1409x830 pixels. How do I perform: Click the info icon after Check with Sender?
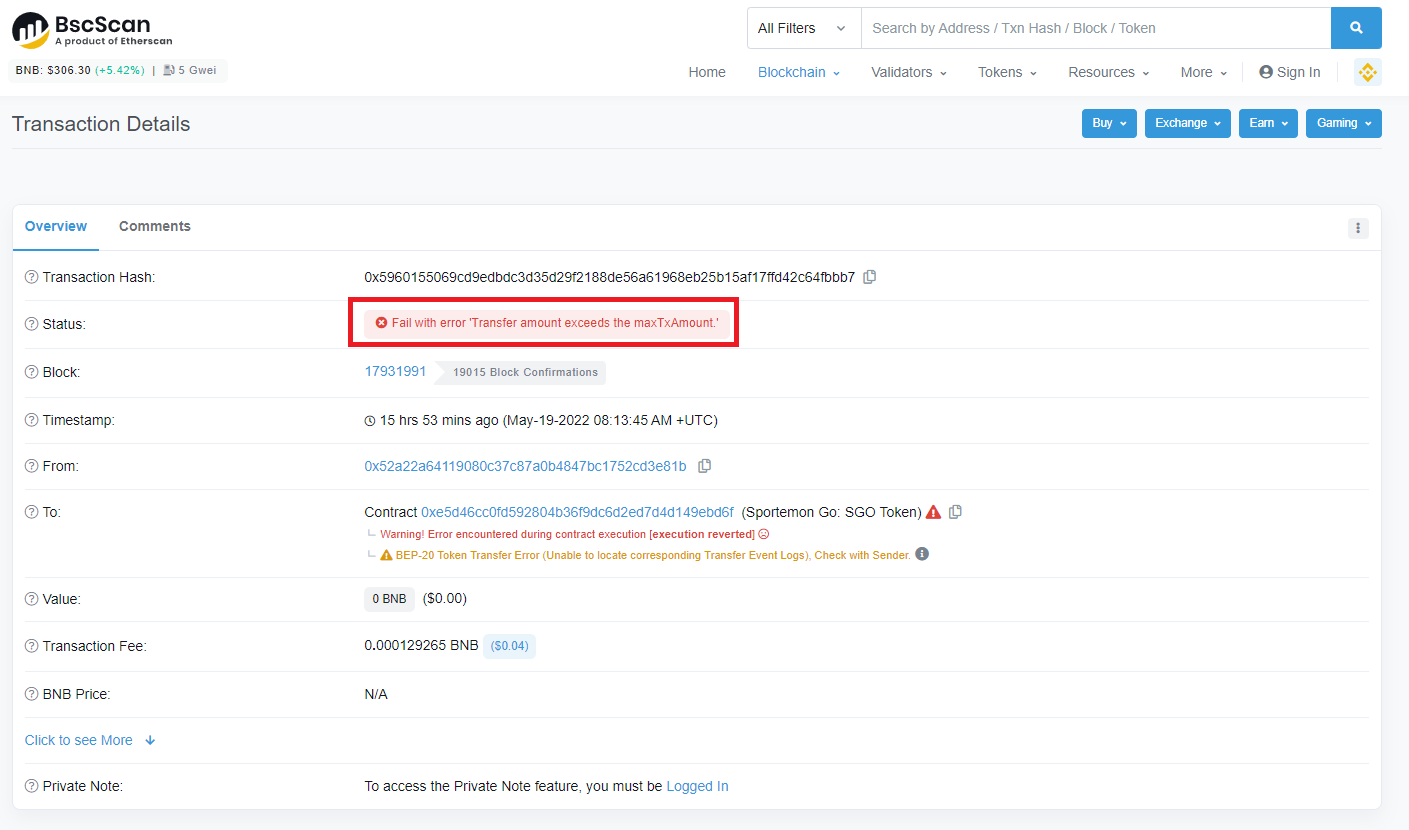coord(922,554)
